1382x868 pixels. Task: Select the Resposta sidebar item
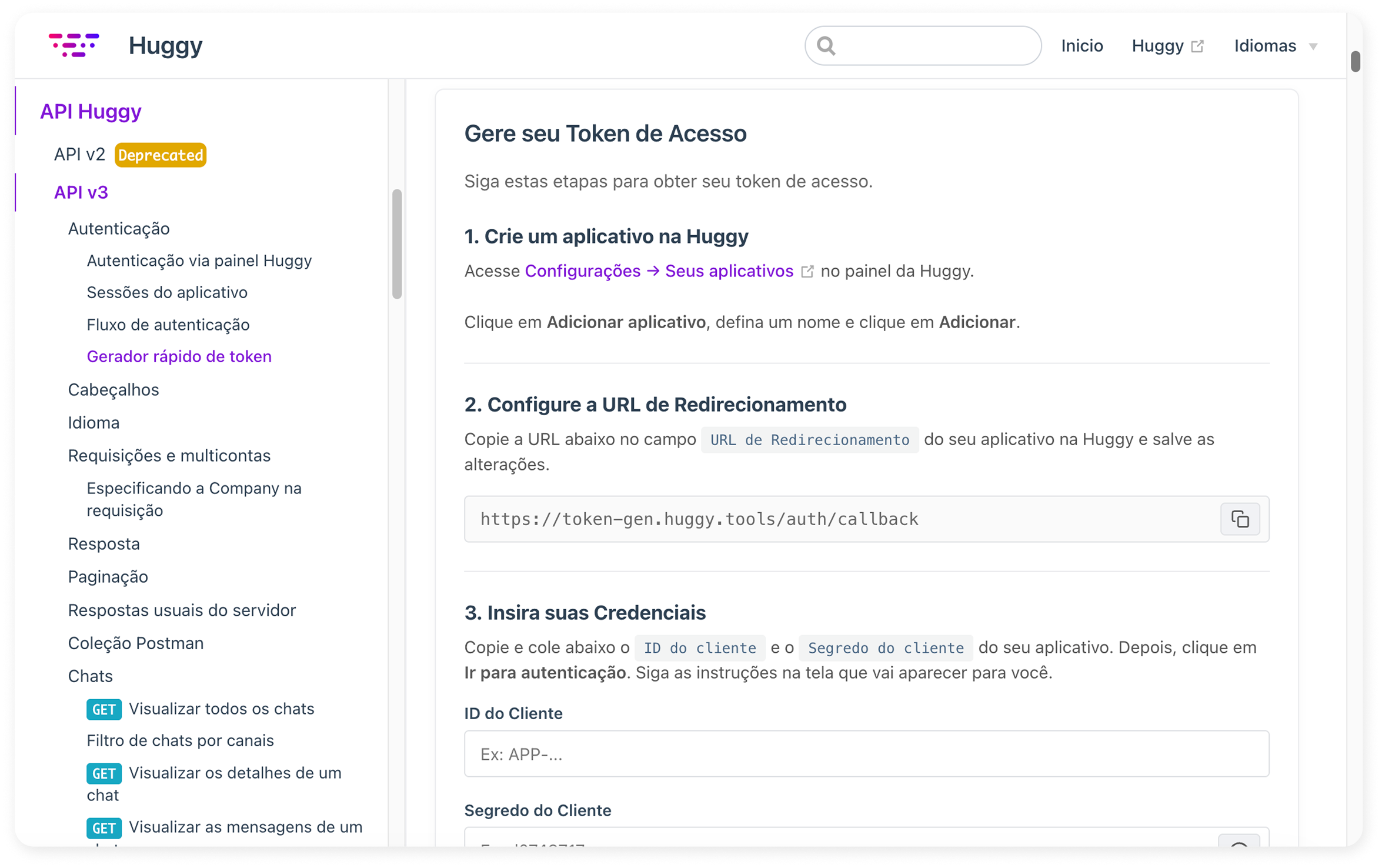(104, 543)
